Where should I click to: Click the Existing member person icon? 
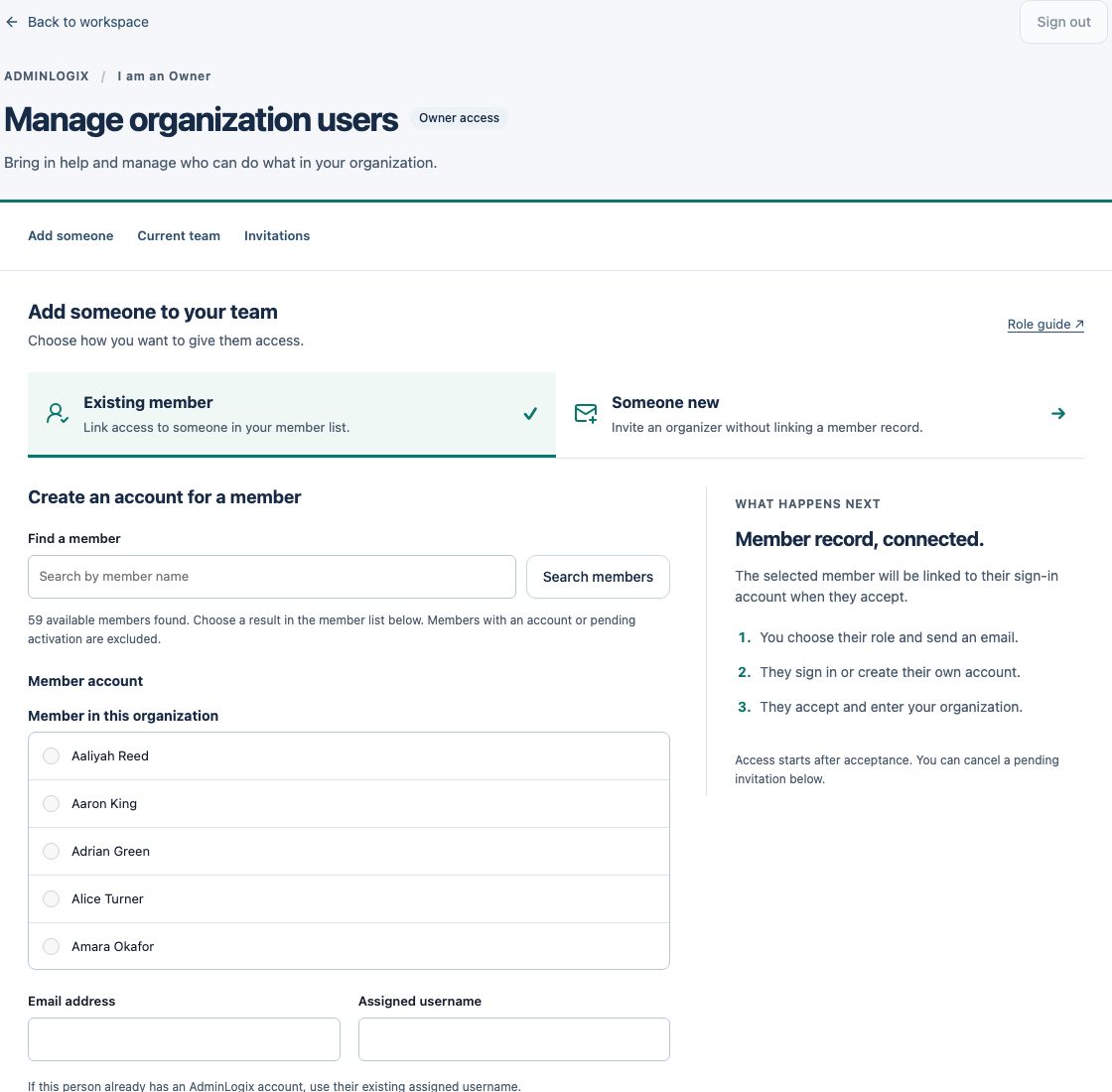point(57,413)
